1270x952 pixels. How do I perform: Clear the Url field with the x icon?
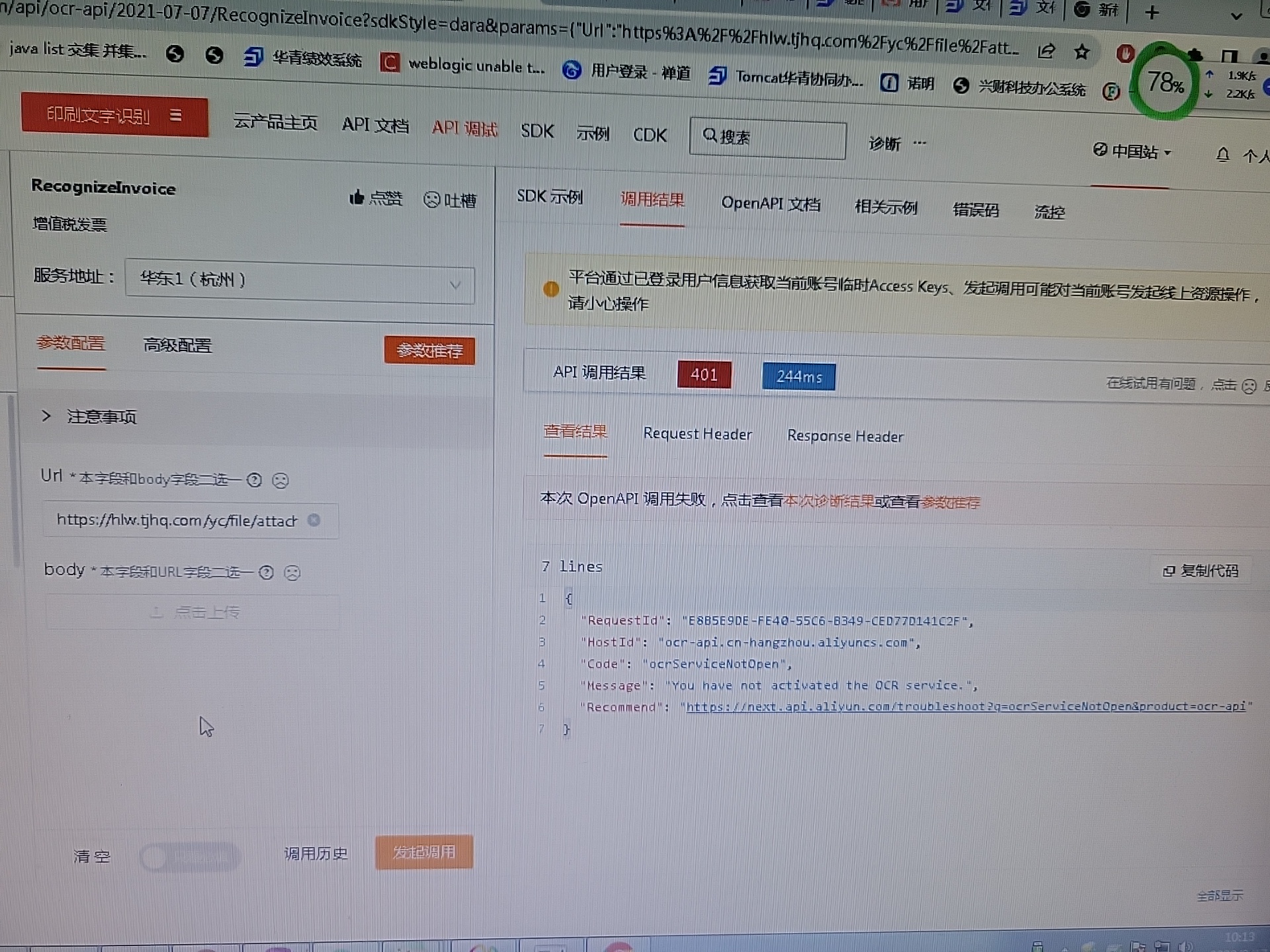coord(314,520)
